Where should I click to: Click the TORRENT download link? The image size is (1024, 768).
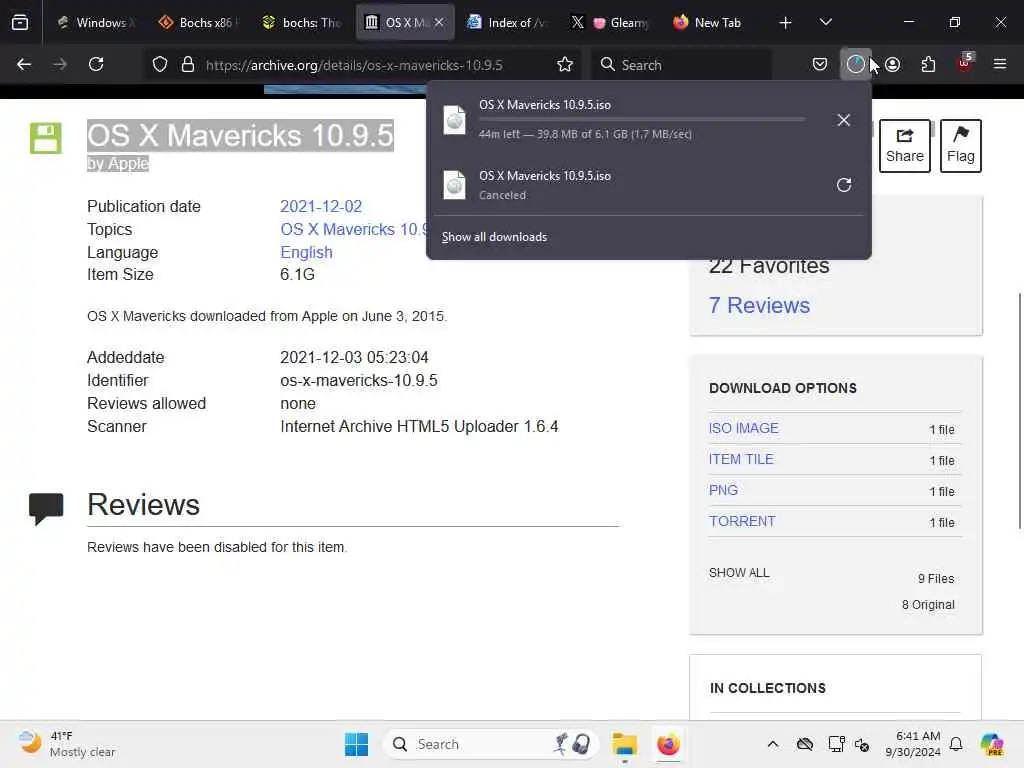(742, 521)
